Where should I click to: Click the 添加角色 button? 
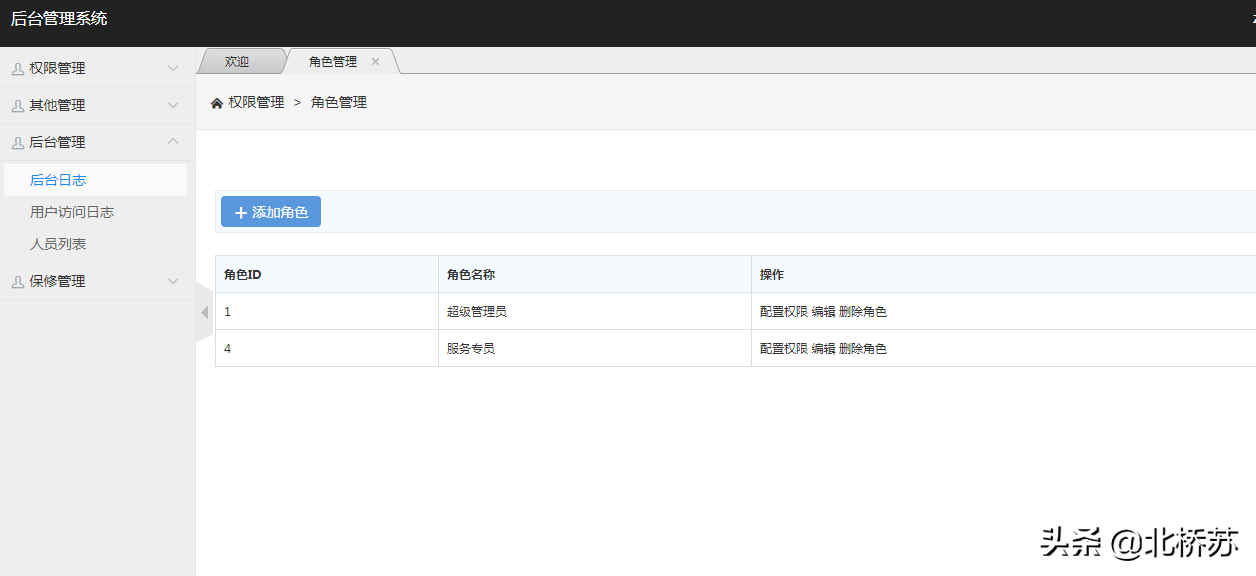(271, 212)
